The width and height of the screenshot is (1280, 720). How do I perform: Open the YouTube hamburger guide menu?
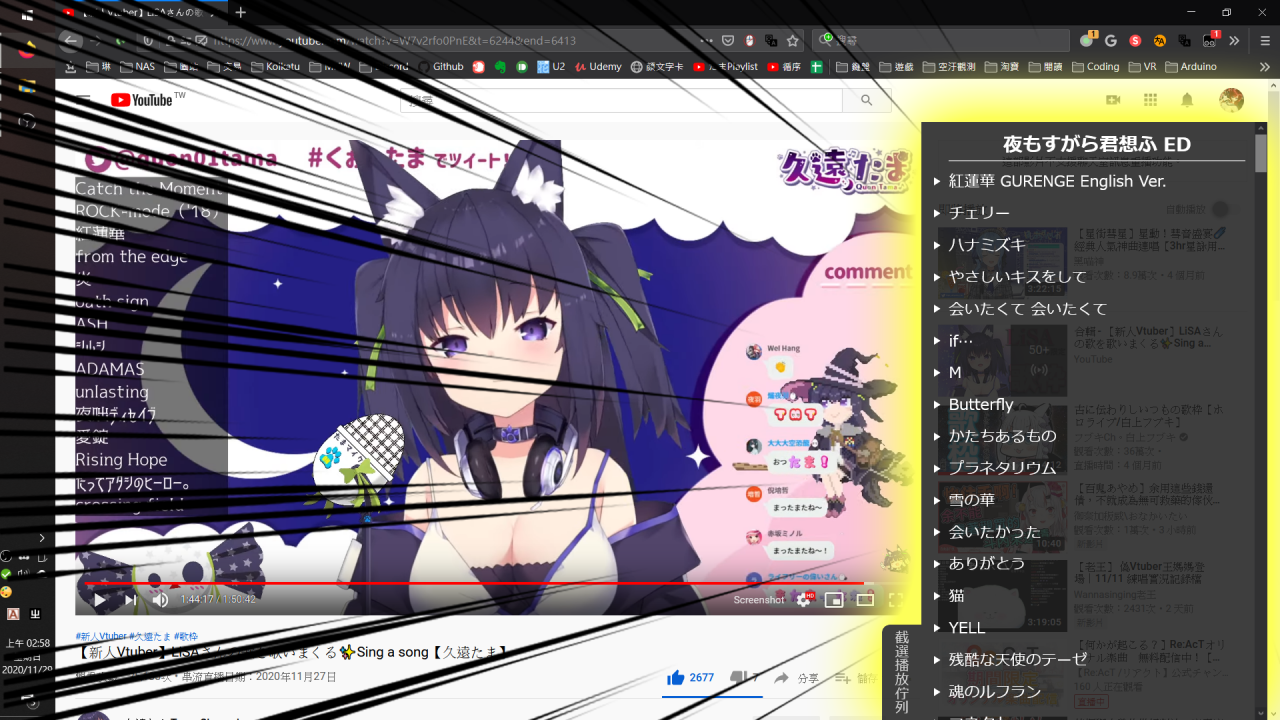[x=83, y=100]
